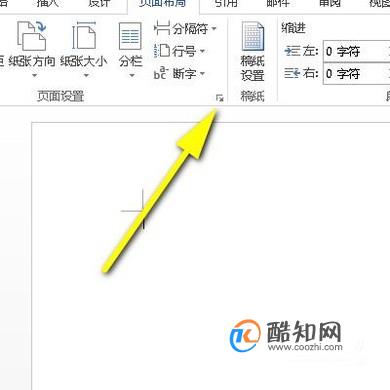This screenshot has height=390, width=390.
Task: Switch to the 引用 tab
Action: coord(226,3)
